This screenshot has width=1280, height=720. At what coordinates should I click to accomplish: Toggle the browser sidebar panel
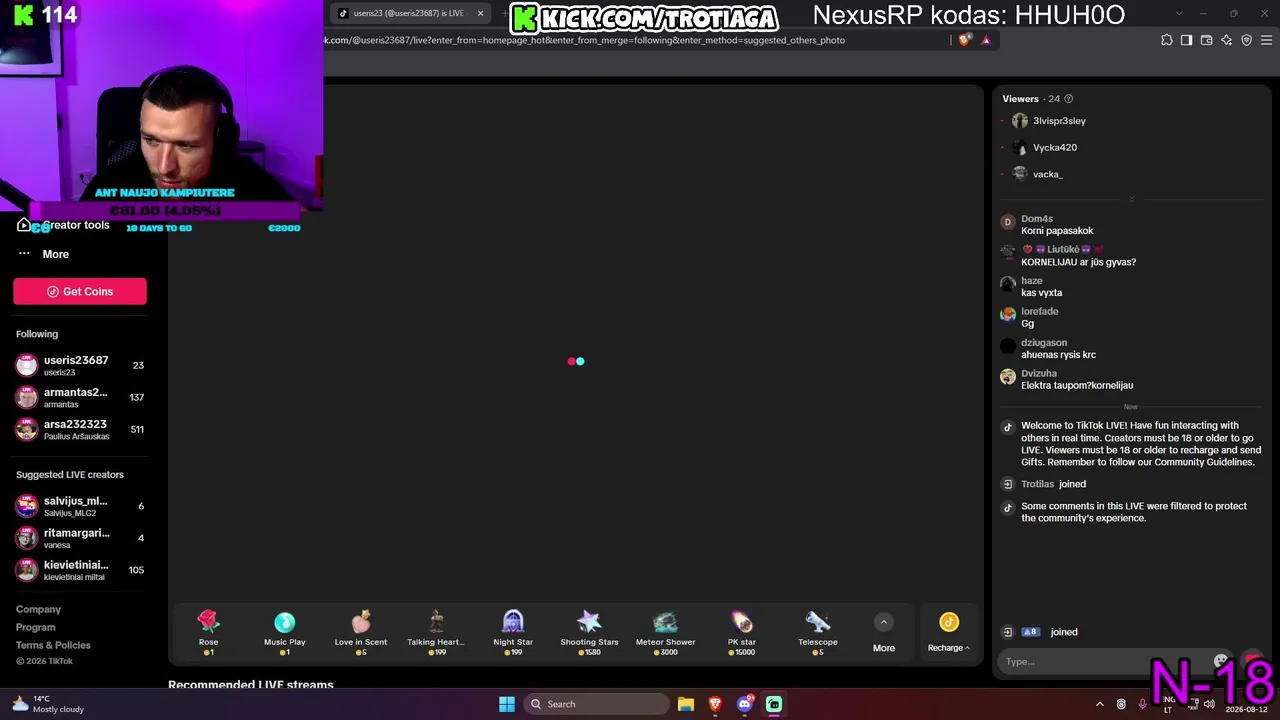[1186, 40]
